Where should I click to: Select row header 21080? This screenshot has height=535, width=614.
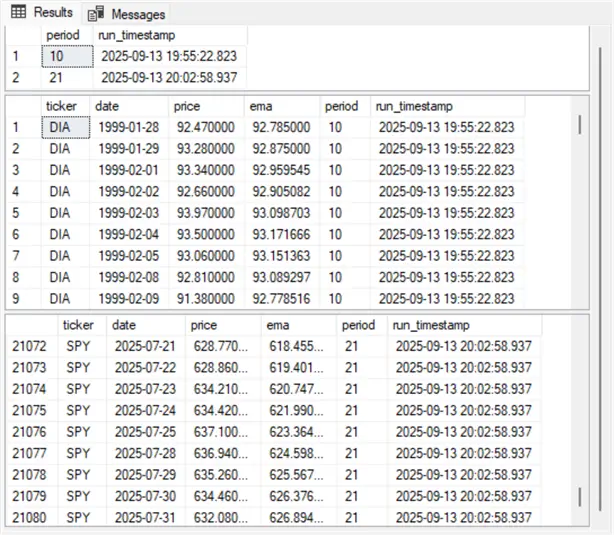coord(32,517)
